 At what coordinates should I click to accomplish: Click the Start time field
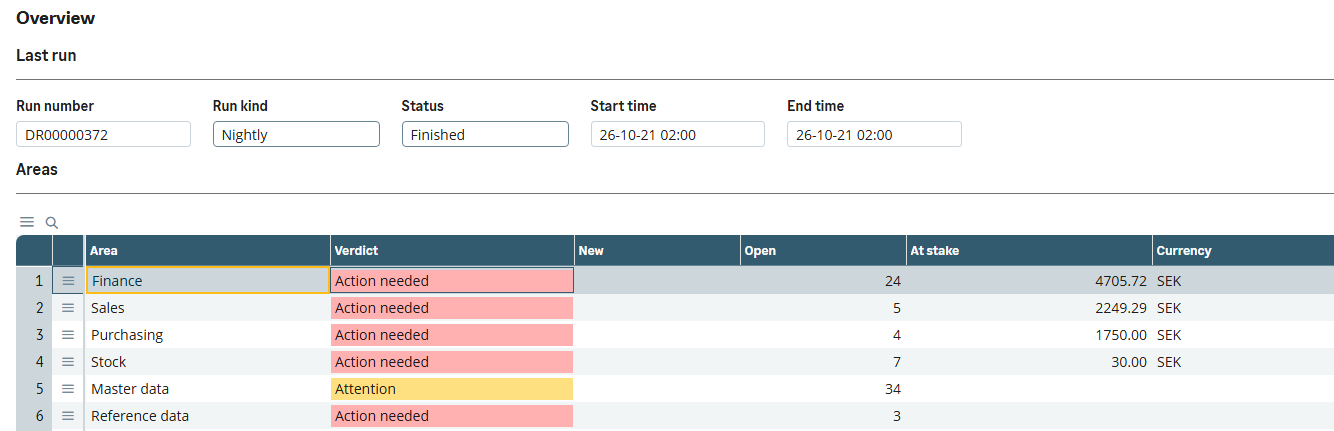click(x=677, y=134)
